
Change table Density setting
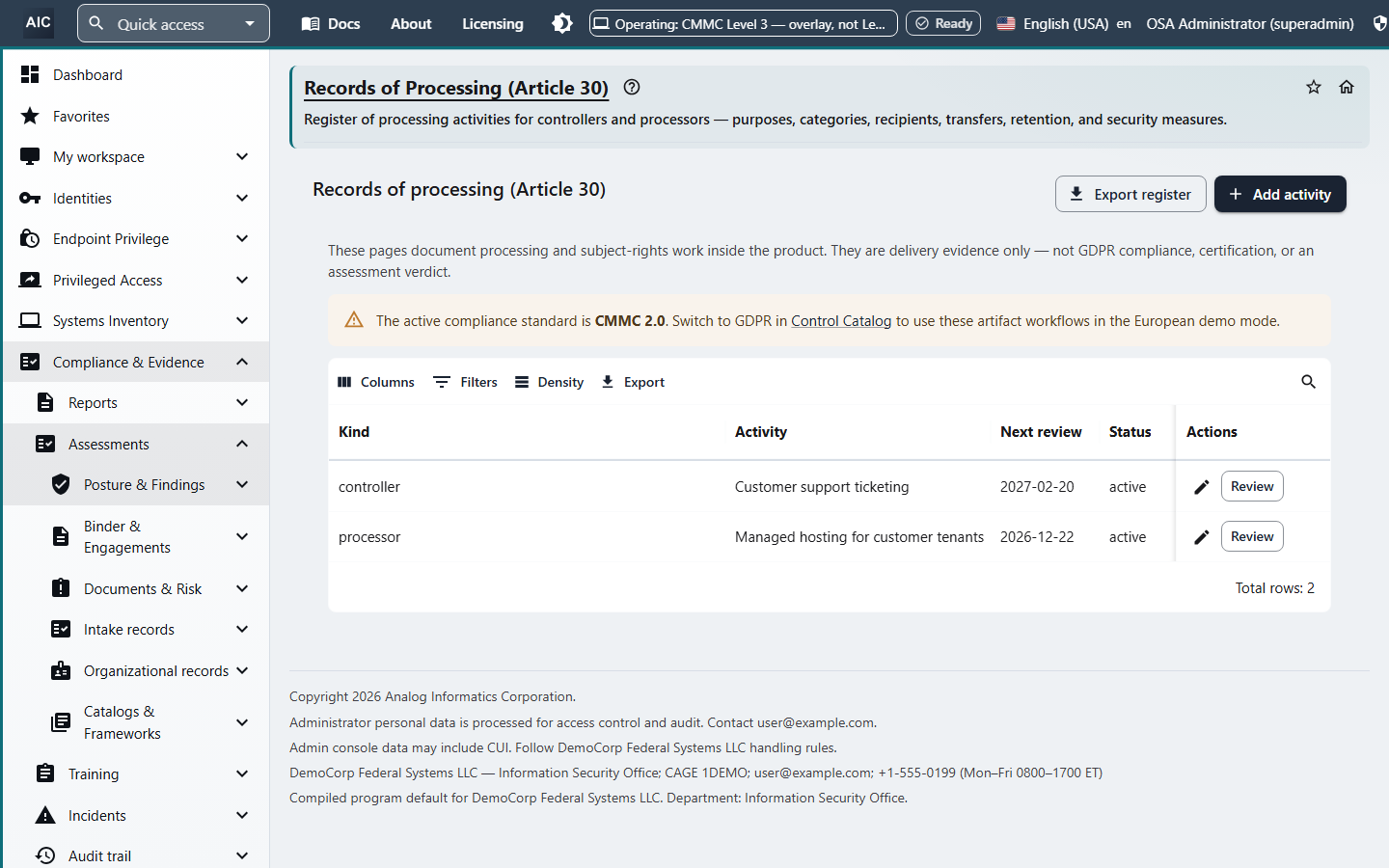549,382
